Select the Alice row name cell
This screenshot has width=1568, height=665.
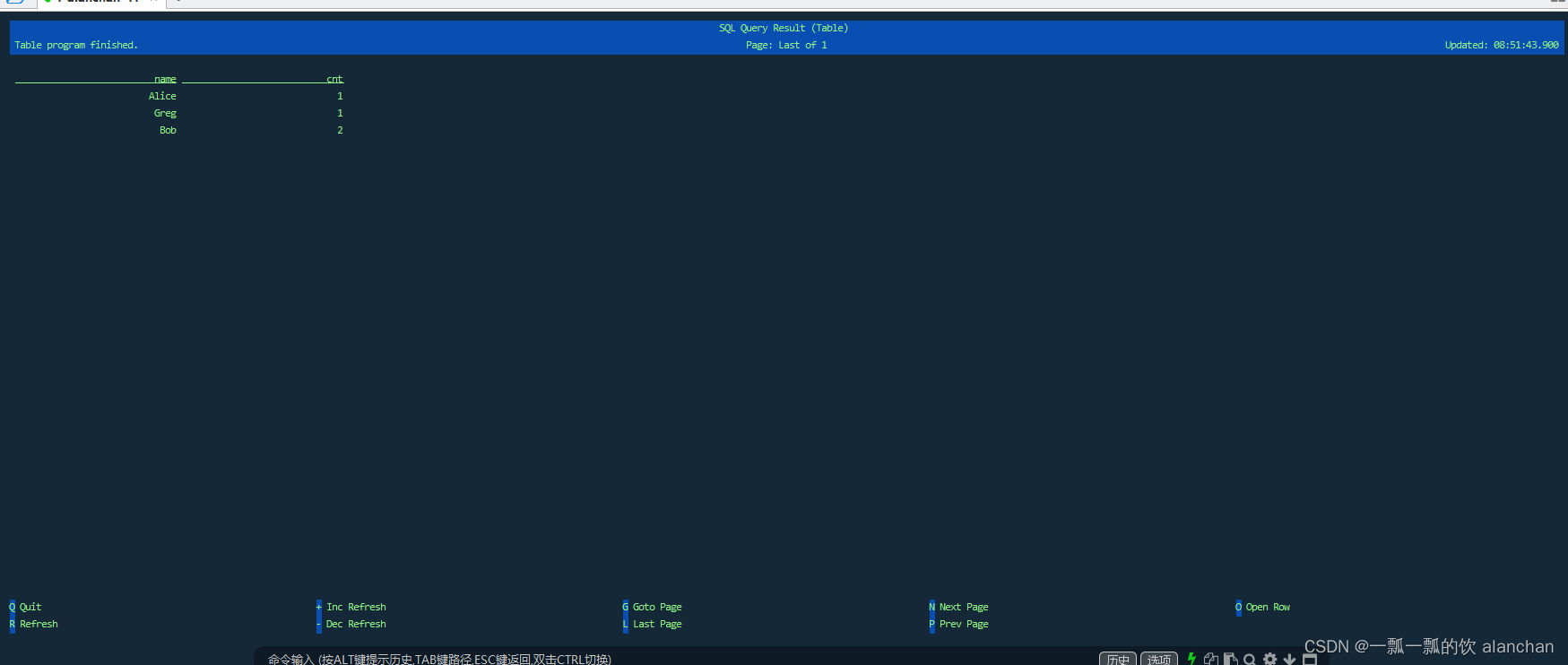coord(162,96)
